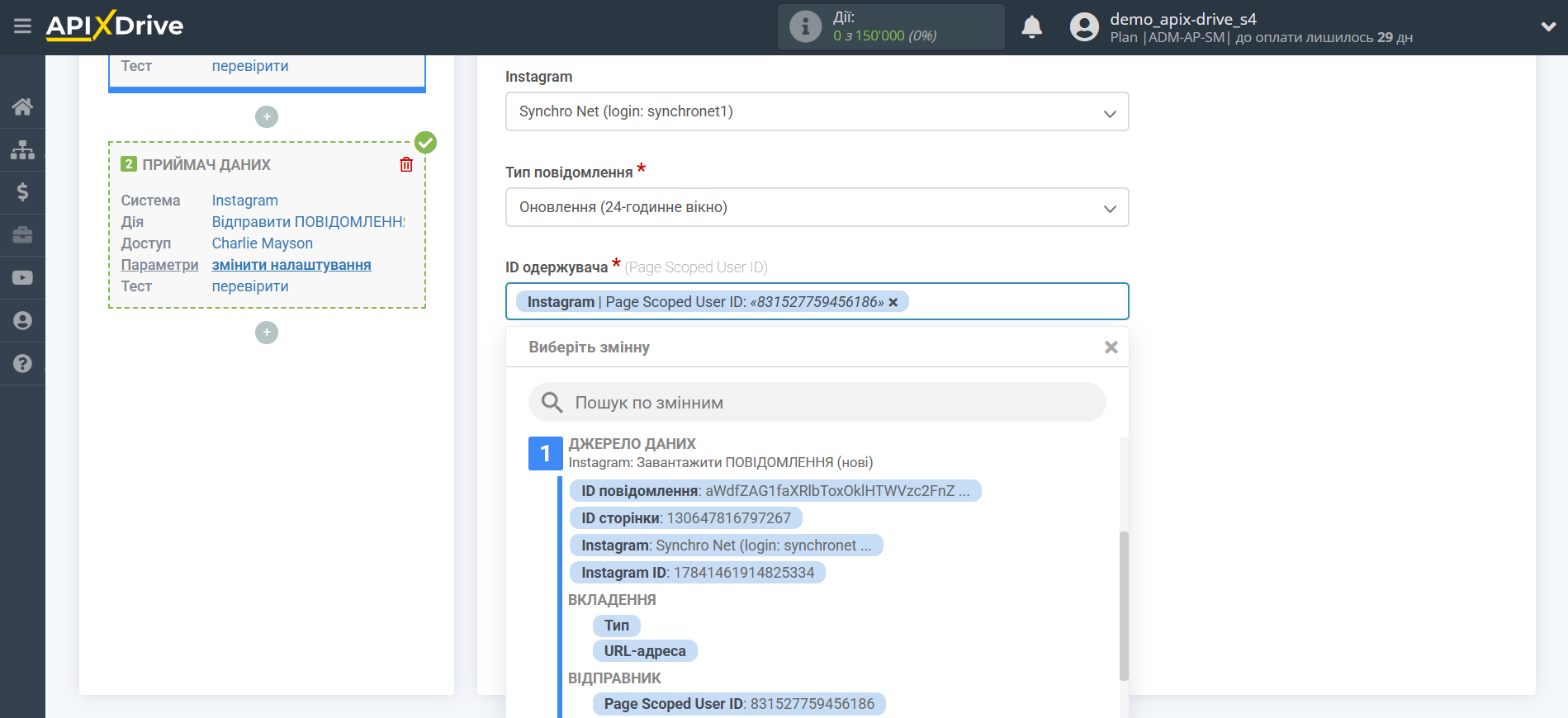
Task: Open the hamburger menu in the header
Action: pyautogui.click(x=22, y=26)
